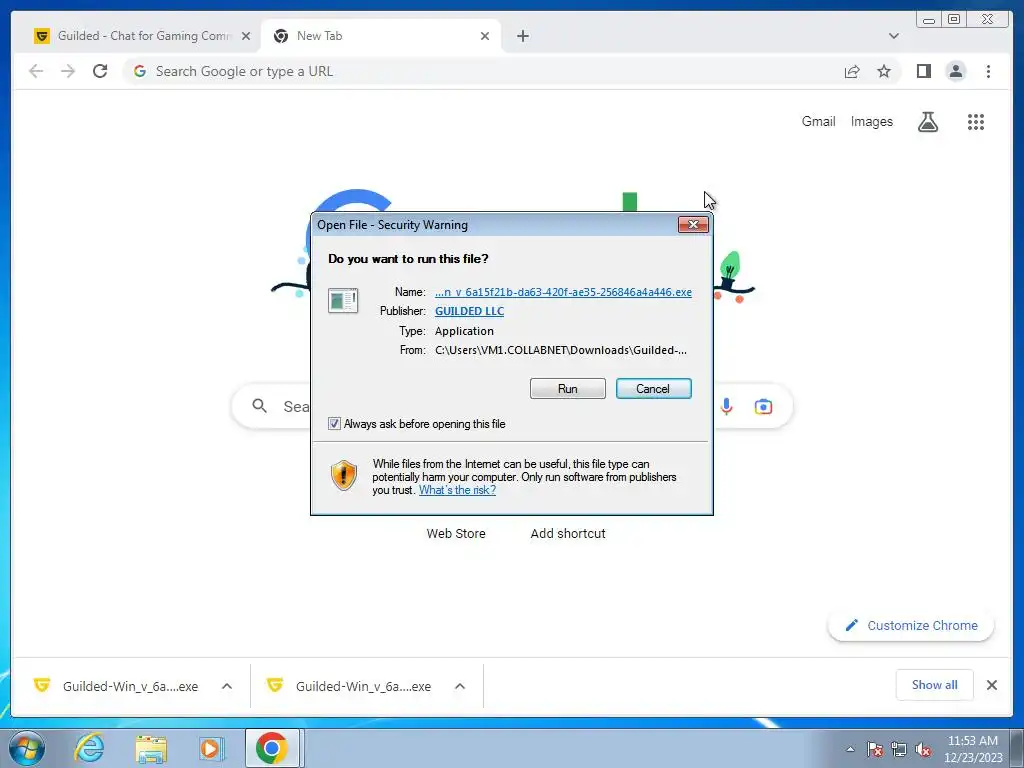Viewport: 1024px width, 768px height.
Task: Open Windows Explorer from the taskbar
Action: (x=151, y=748)
